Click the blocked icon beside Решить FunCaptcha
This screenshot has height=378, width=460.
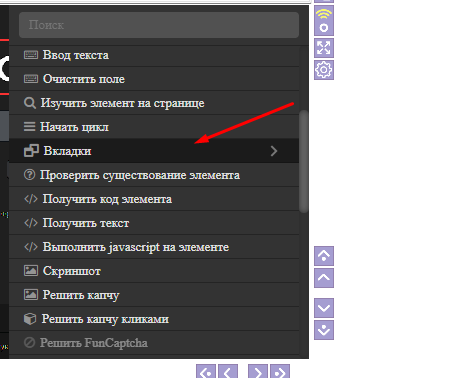pyautogui.click(x=29, y=342)
